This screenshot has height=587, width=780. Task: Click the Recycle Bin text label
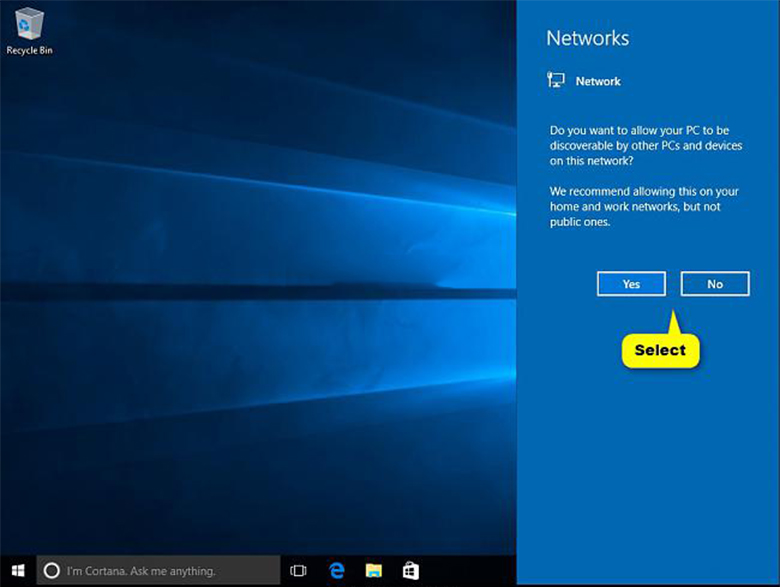coord(29,50)
